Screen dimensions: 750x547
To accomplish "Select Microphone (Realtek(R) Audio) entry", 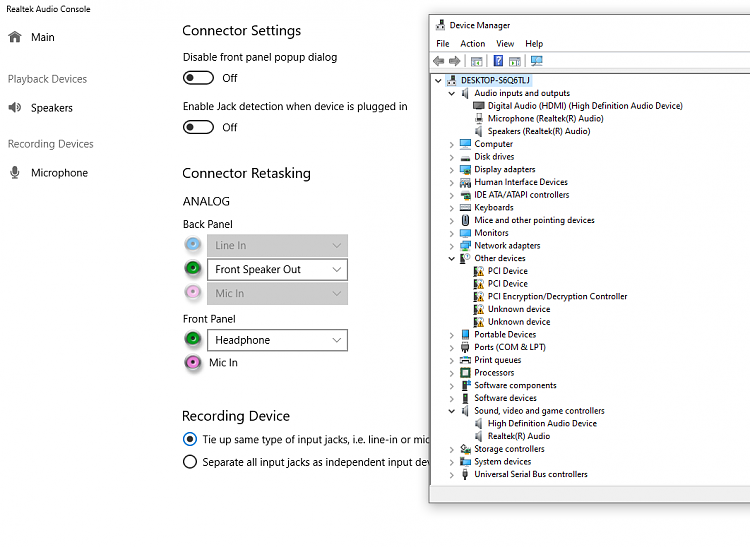I will (545, 118).
